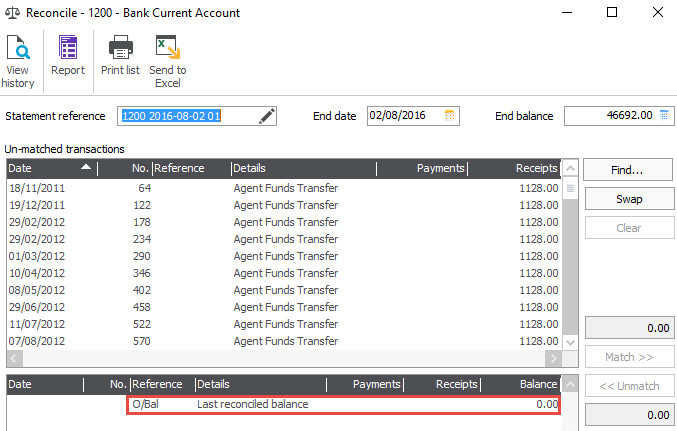The image size is (677, 431).
Task: Select transaction number 178
Action: (283, 222)
